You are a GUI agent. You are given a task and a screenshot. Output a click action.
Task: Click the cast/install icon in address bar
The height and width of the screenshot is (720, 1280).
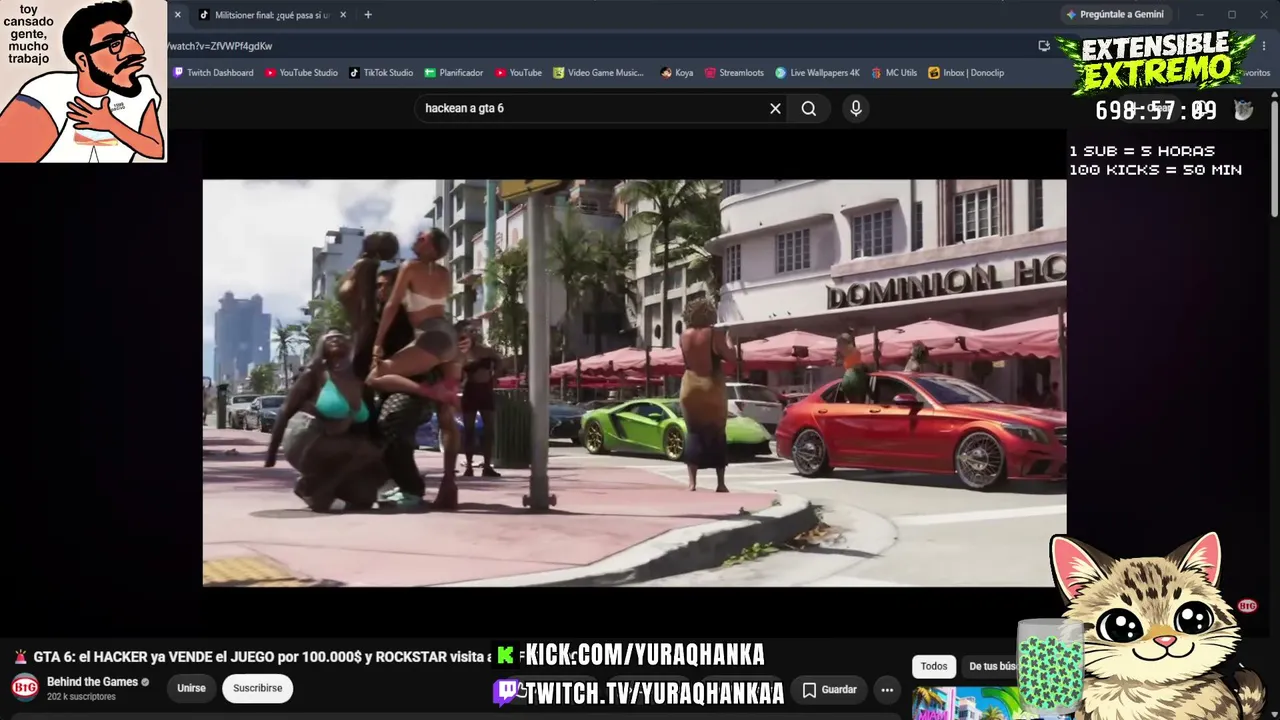[x=1044, y=46]
